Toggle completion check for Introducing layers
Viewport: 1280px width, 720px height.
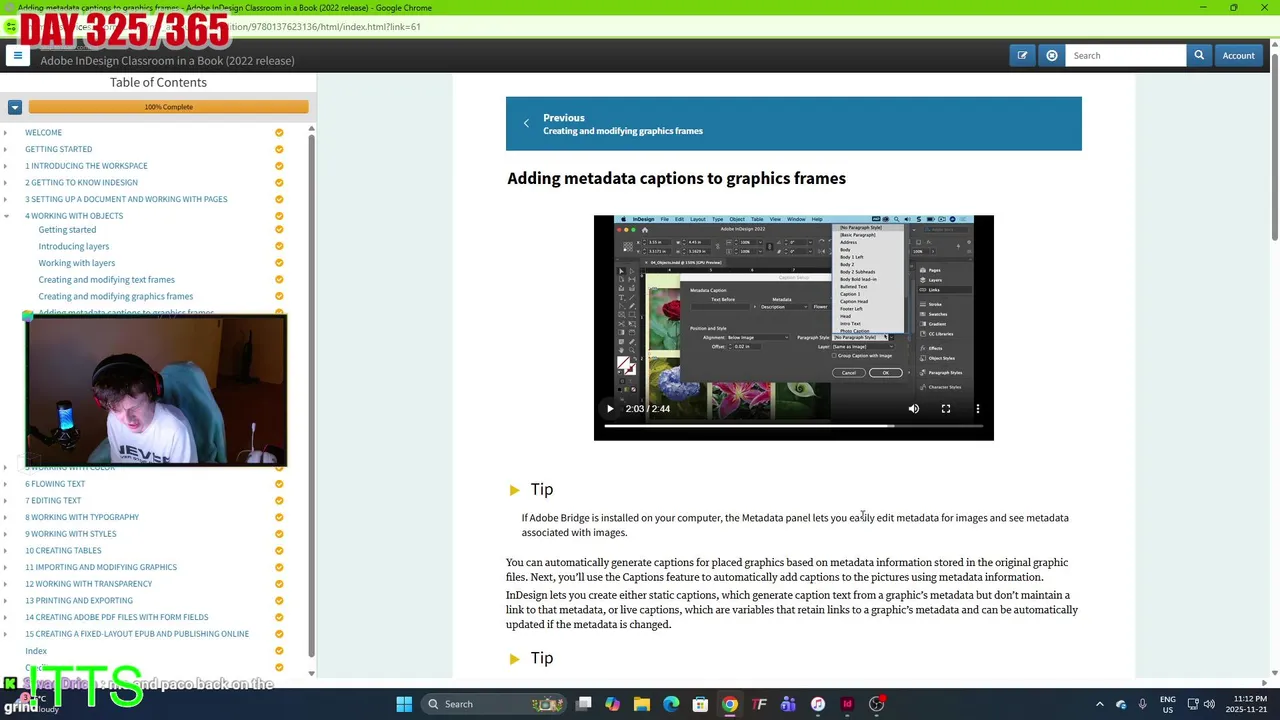279,246
